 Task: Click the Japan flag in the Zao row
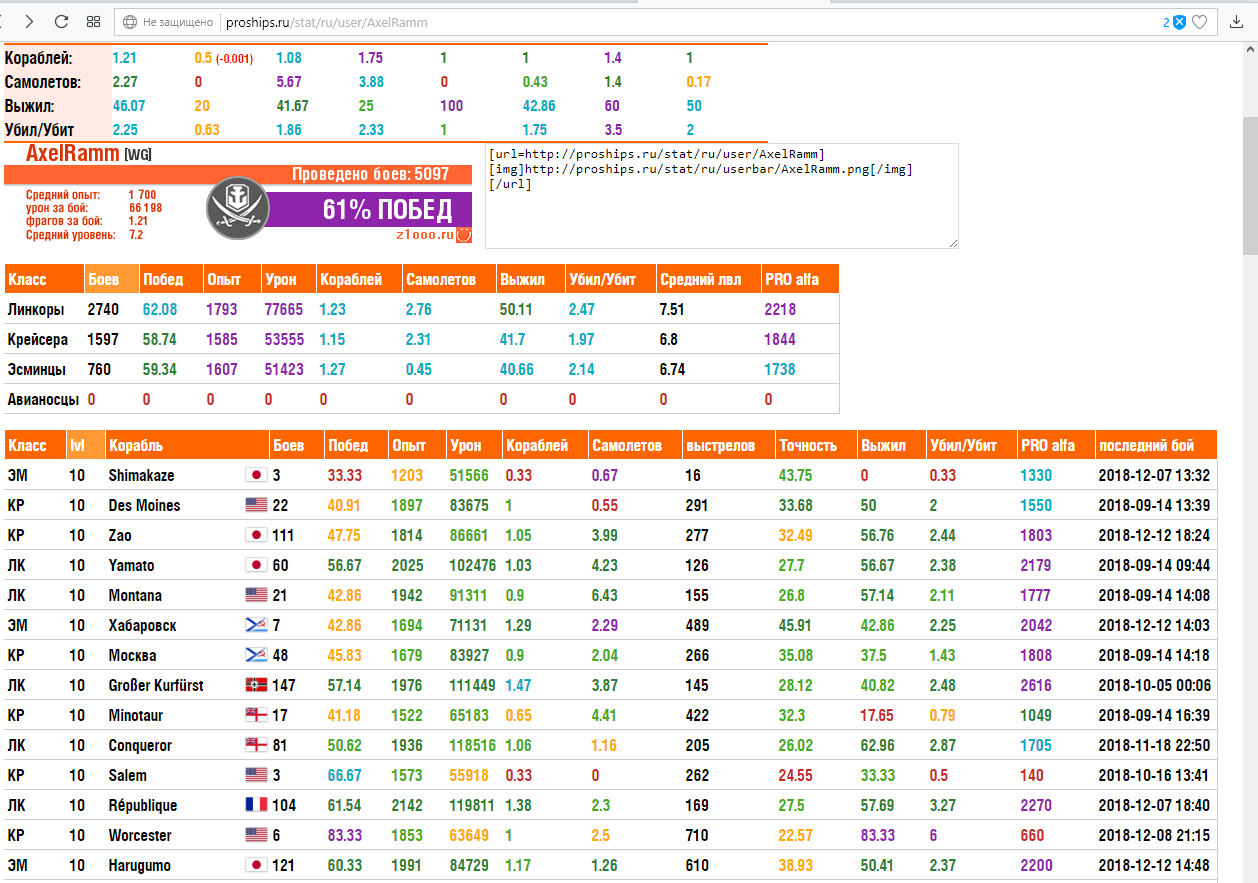pos(254,535)
